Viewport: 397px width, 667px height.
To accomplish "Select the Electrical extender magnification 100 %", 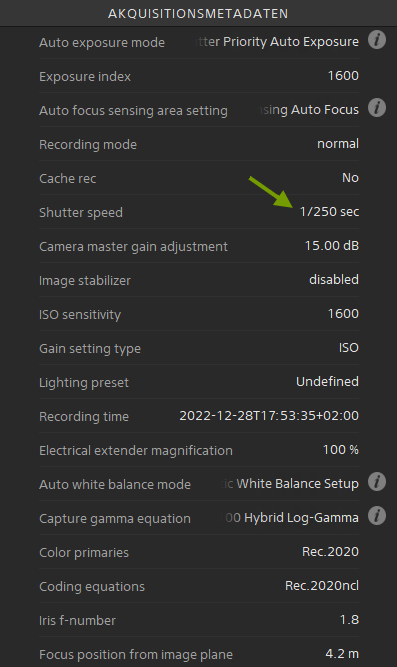I will click(341, 450).
